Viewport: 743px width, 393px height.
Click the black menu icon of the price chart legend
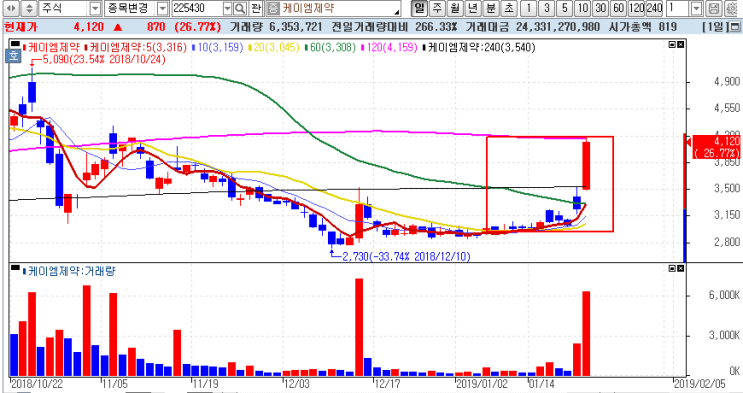[x=15, y=45]
